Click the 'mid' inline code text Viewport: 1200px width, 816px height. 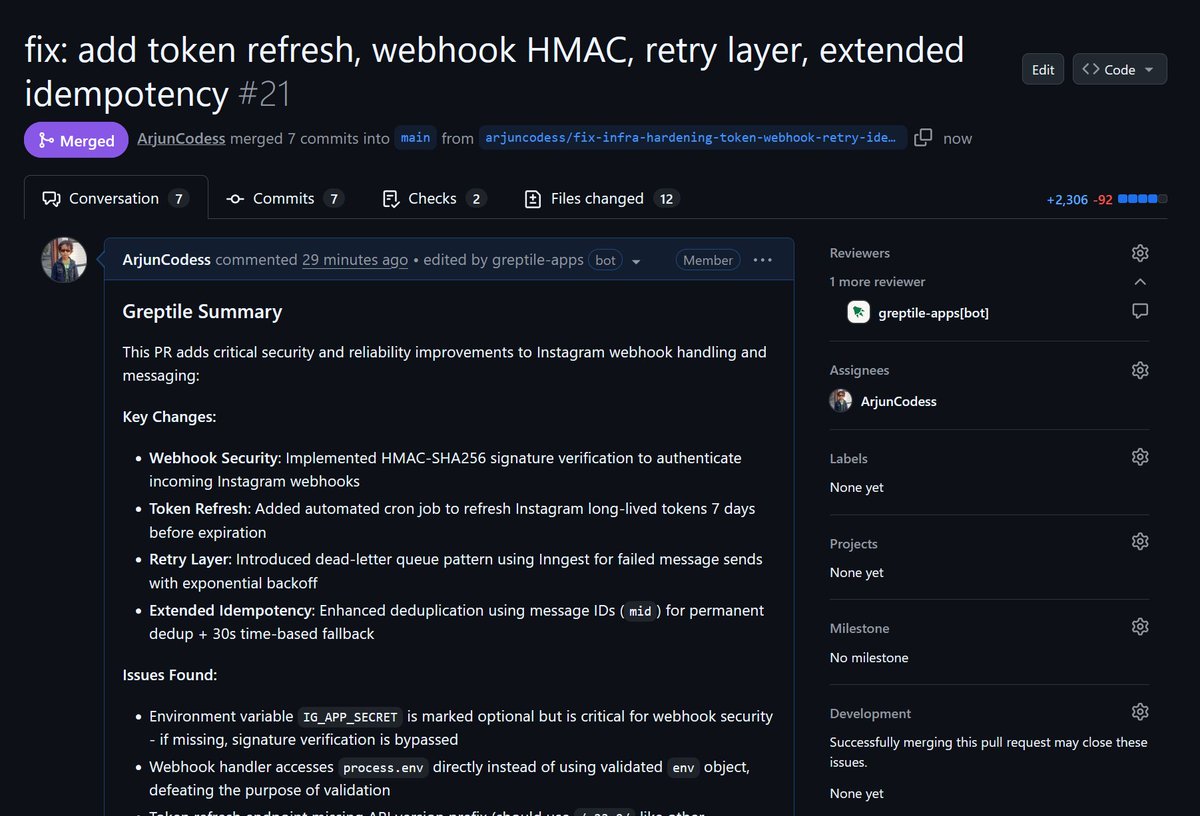pyautogui.click(x=640, y=611)
